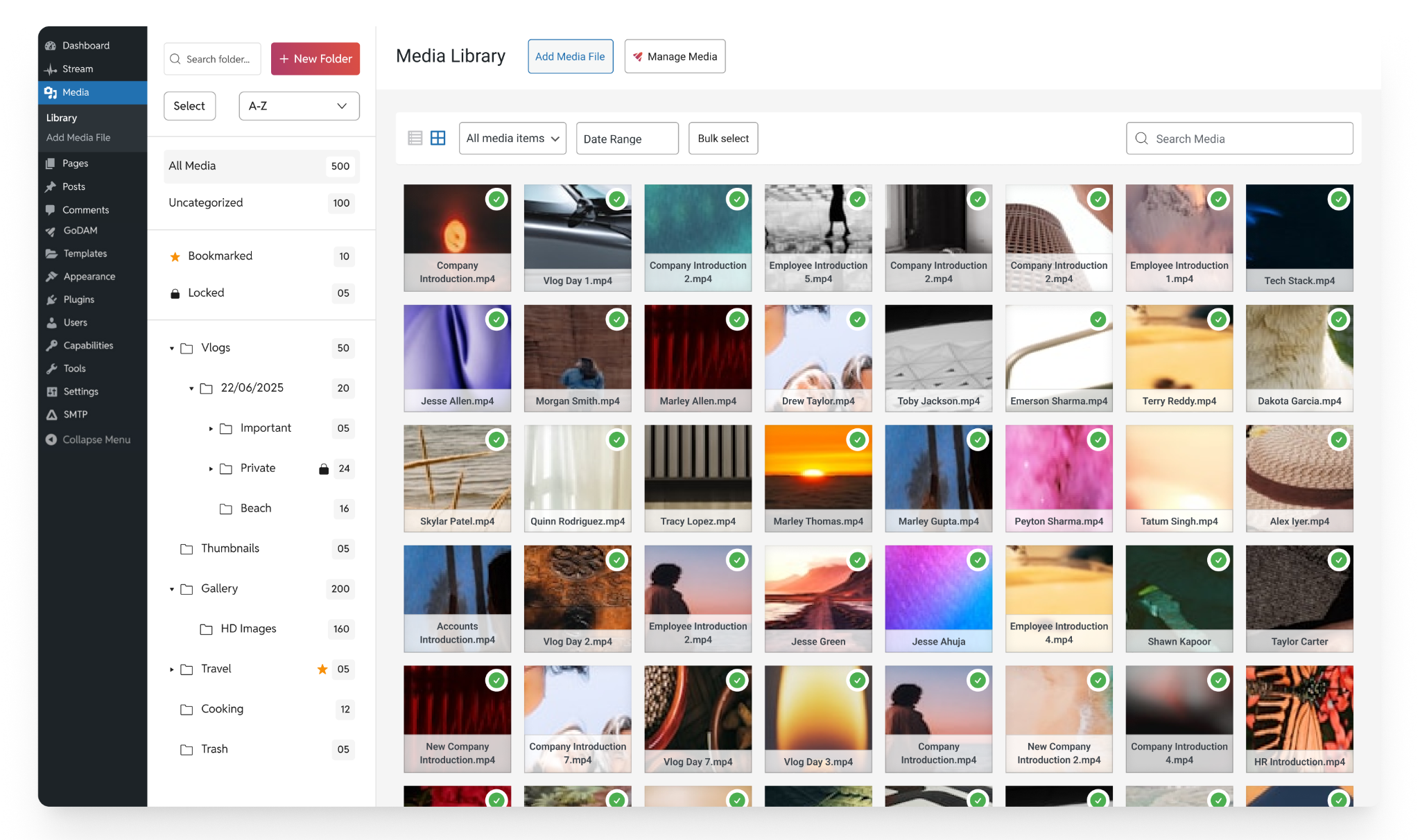Expand the Private folder

[x=211, y=469]
